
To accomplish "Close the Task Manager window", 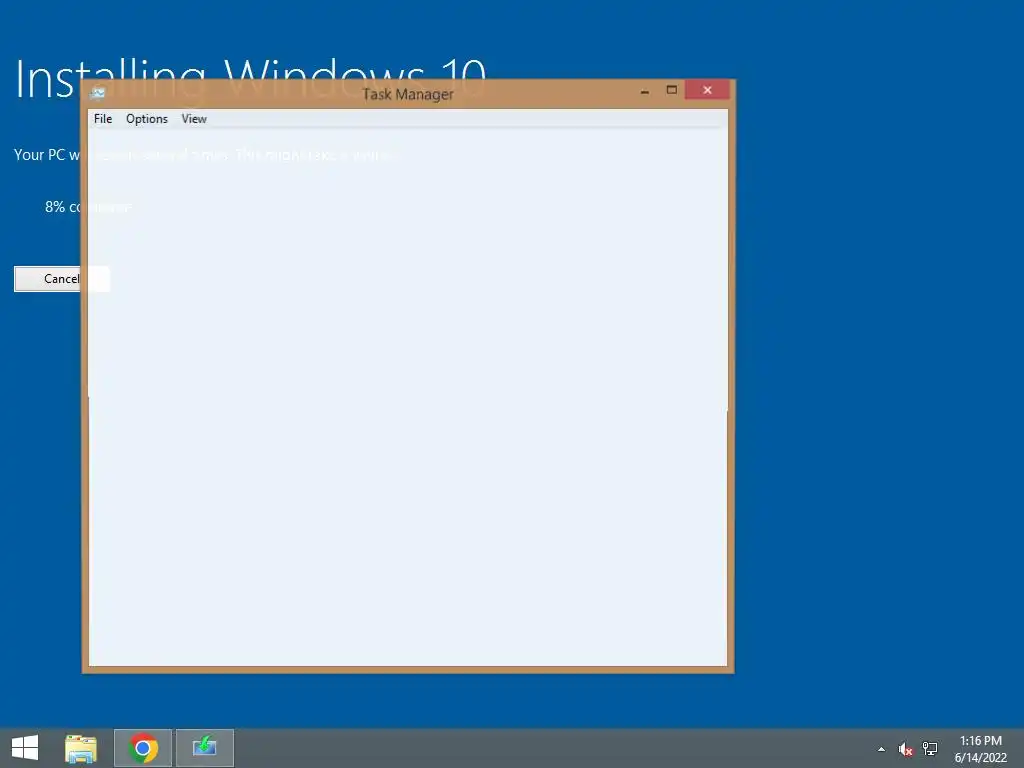I will point(707,90).
